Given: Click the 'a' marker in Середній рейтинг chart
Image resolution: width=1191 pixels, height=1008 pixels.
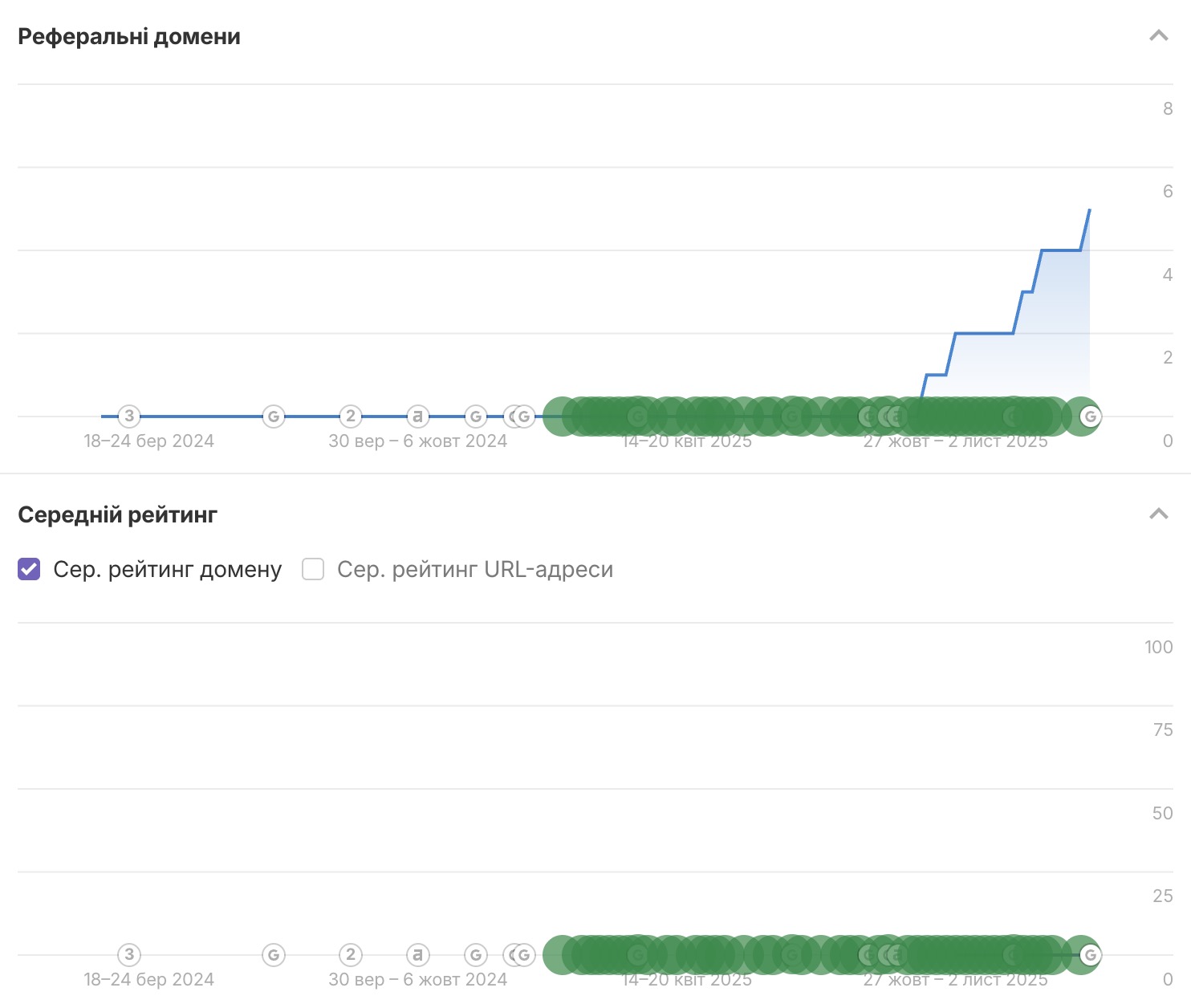Looking at the screenshot, I should [417, 954].
